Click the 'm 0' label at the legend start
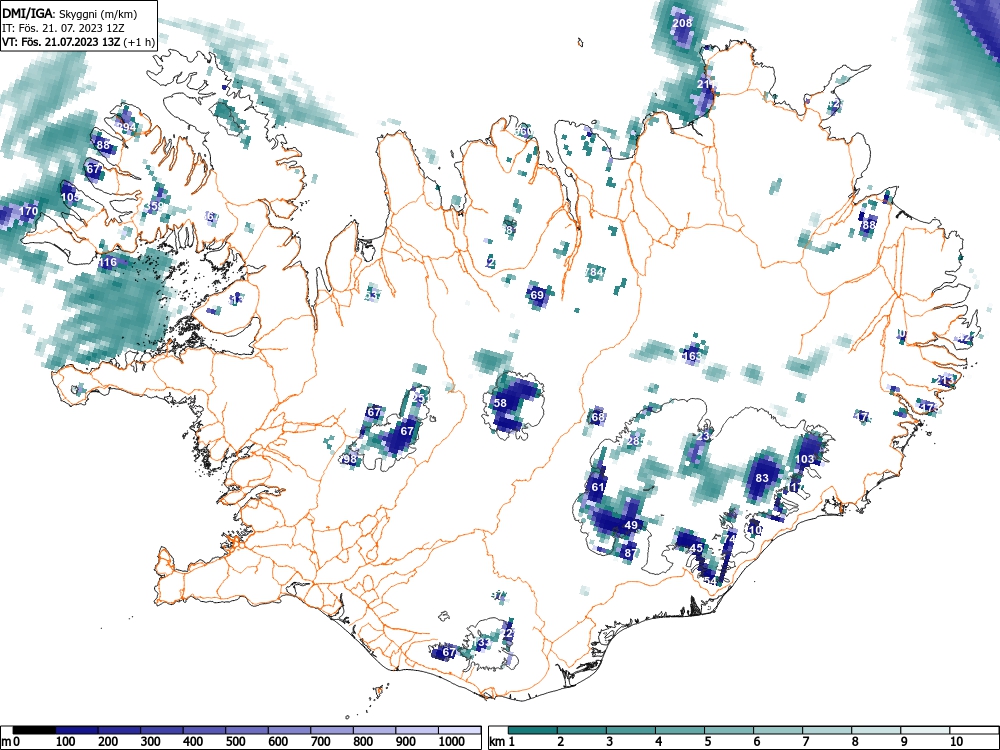 pos(11,742)
